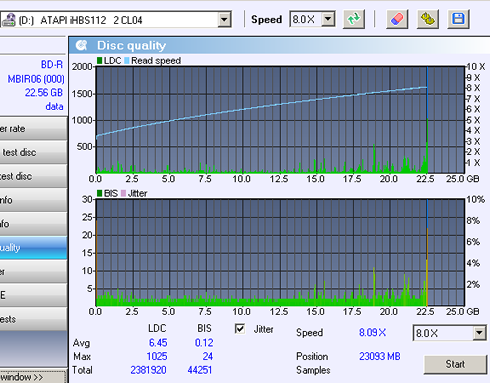Click the yellow copy disc icon
The height and width of the screenshot is (383, 490).
coord(428,19)
